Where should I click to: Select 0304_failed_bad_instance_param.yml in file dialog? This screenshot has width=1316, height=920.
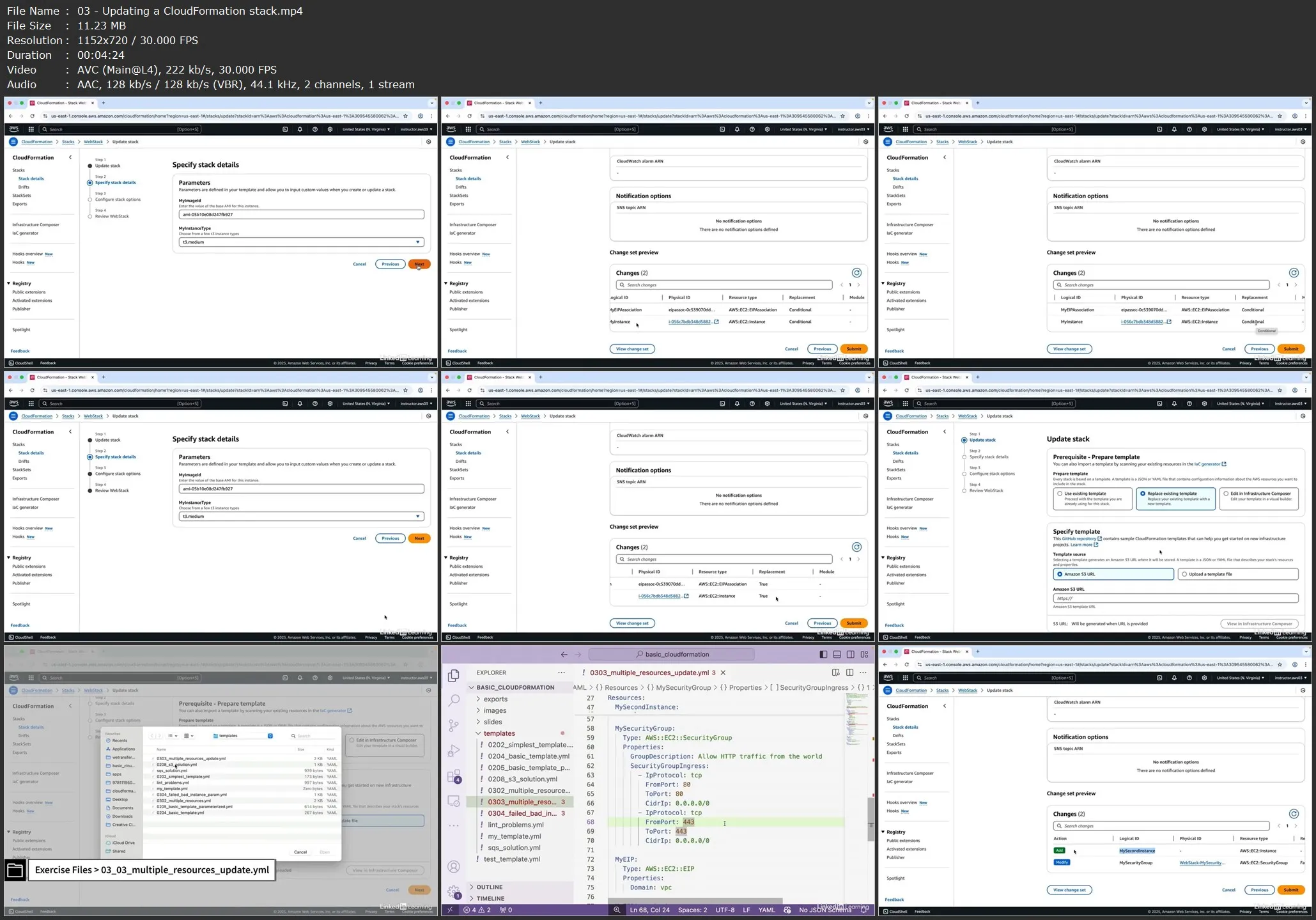[x=192, y=795]
